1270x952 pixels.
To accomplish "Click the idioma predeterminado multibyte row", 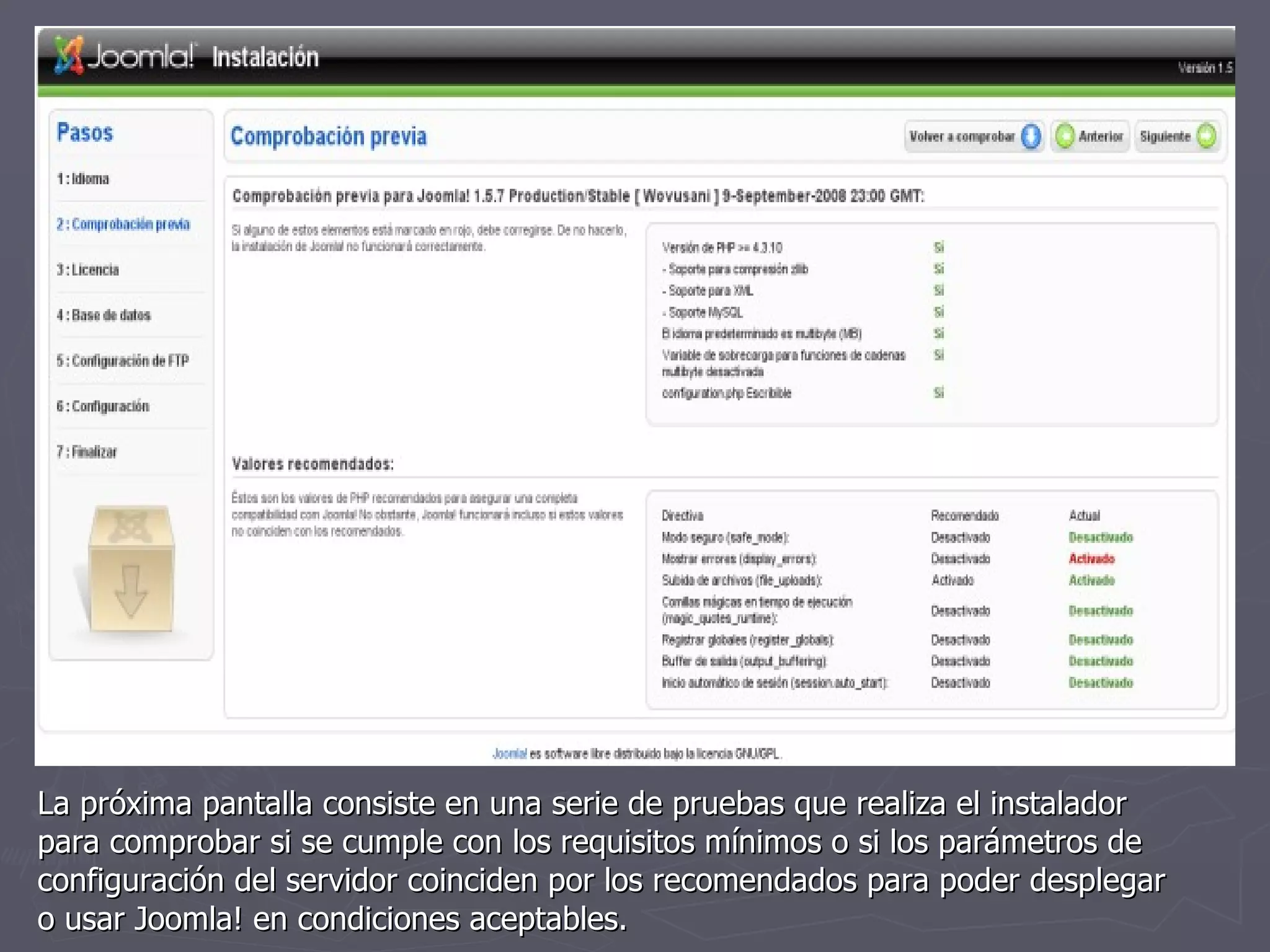I will click(x=803, y=334).
